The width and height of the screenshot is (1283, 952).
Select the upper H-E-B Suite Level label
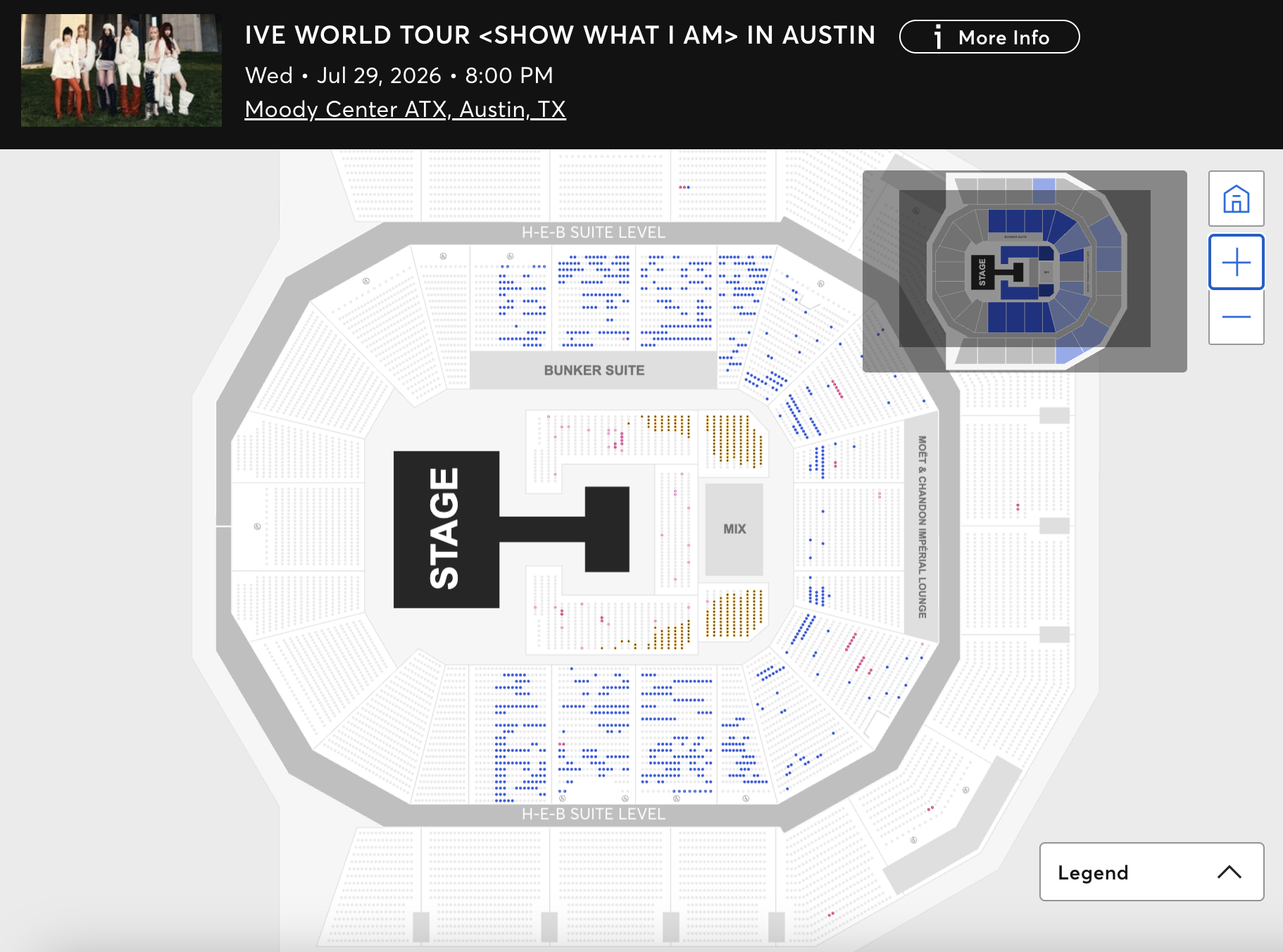(x=593, y=232)
